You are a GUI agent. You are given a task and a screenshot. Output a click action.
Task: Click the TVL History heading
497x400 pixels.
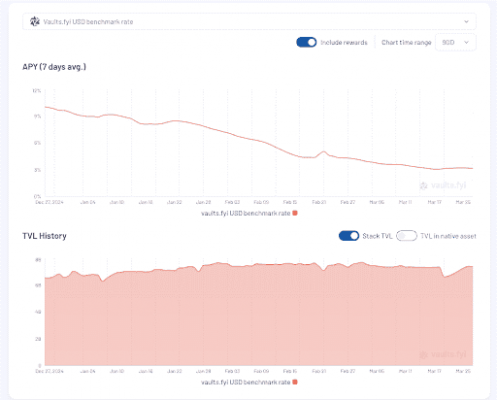(x=44, y=236)
